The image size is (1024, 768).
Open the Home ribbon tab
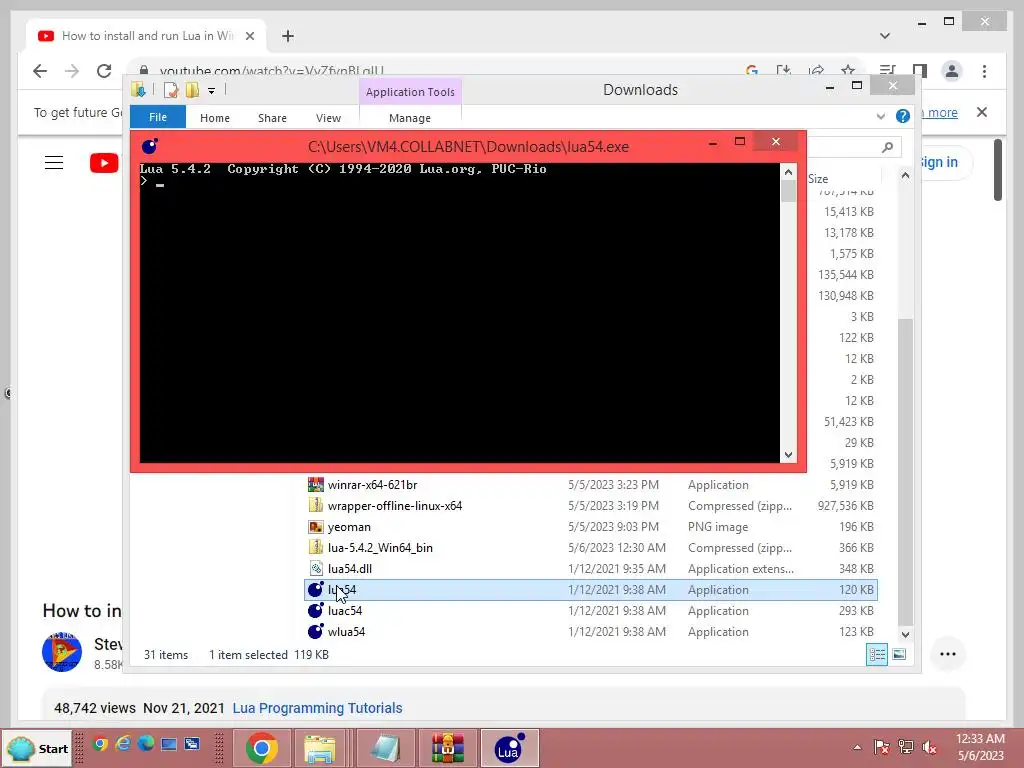click(215, 118)
